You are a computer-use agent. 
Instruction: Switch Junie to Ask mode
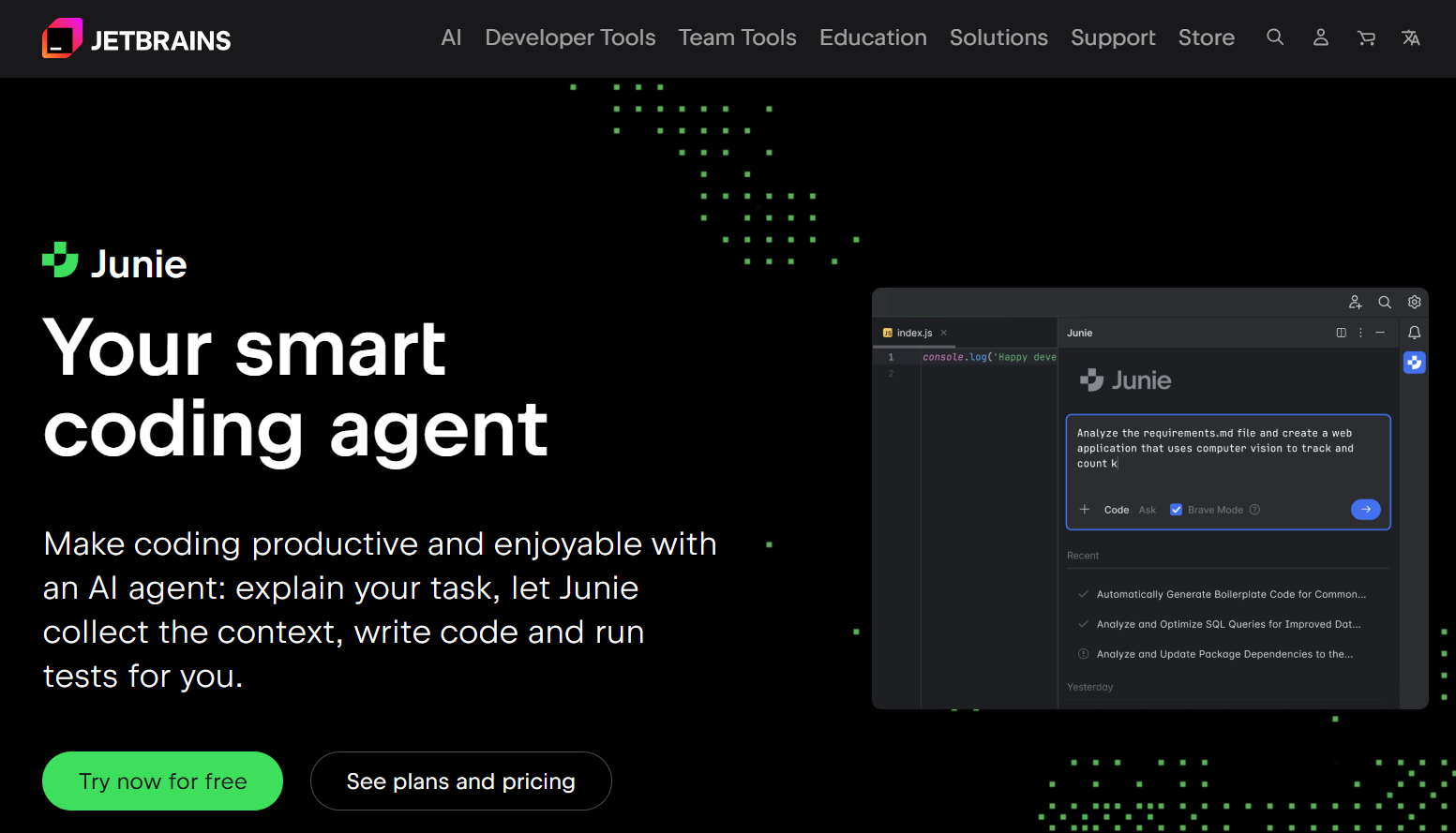coord(1147,509)
